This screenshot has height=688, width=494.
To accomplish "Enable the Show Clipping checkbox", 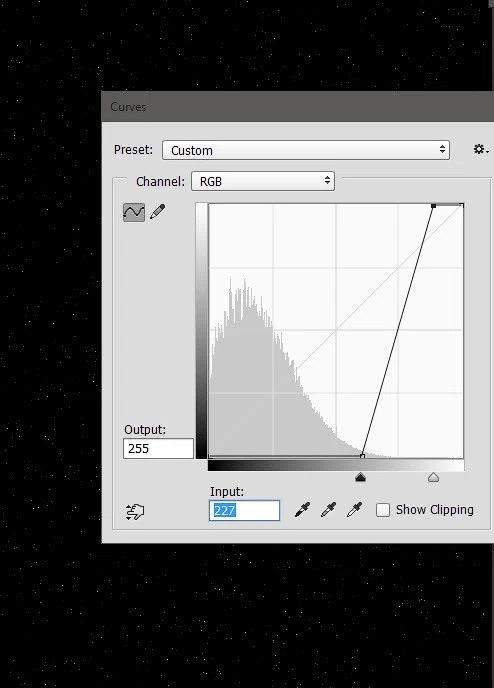I will [383, 510].
